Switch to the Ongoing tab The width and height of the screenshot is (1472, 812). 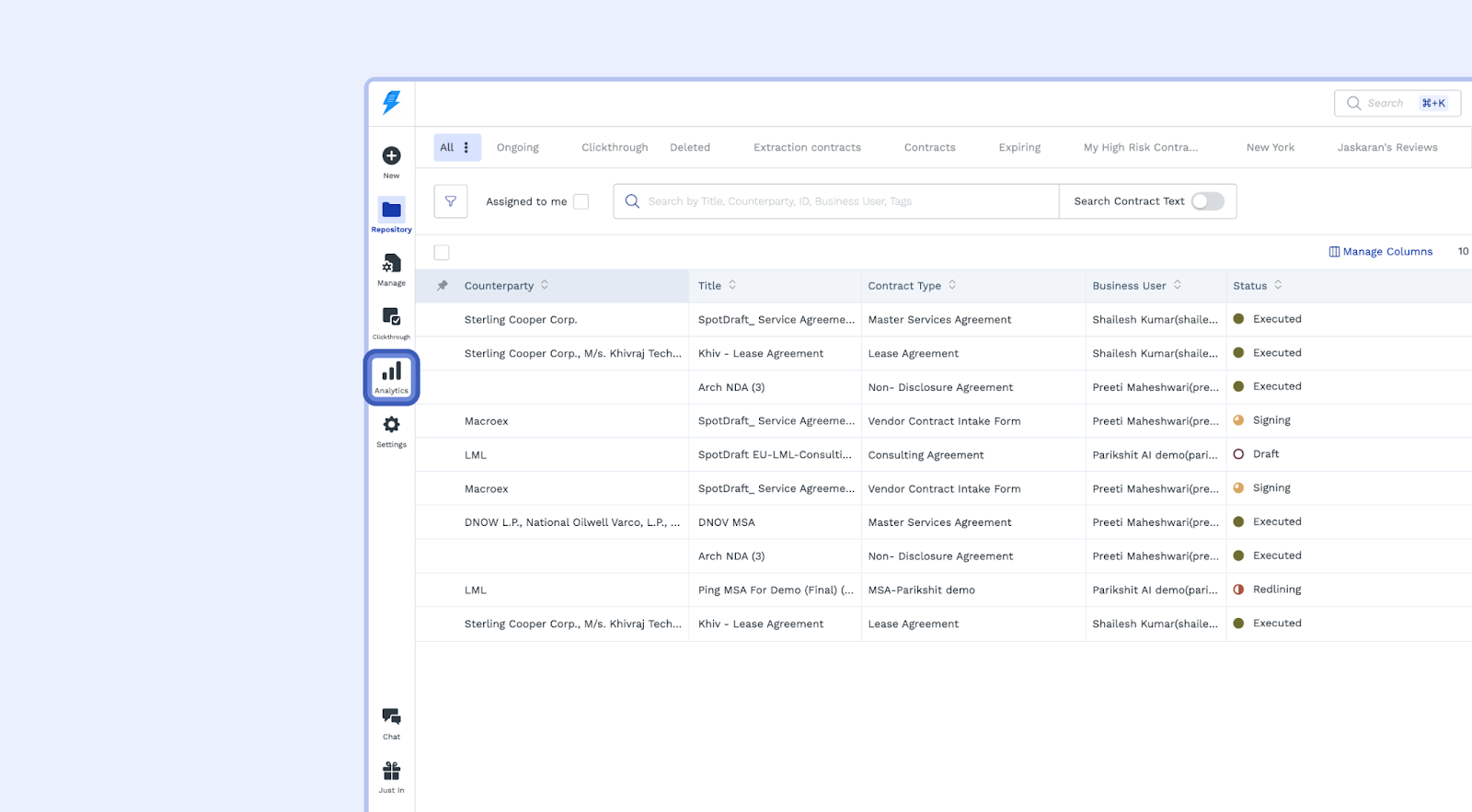click(x=518, y=147)
